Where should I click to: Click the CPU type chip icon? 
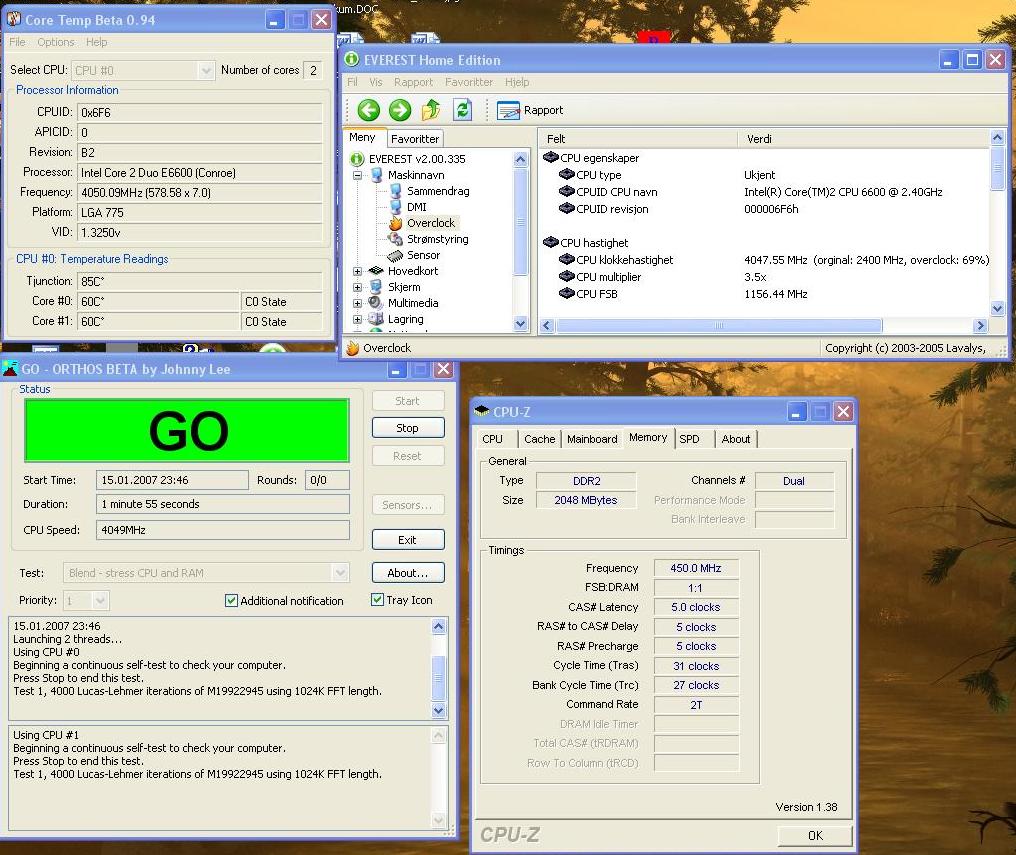(x=566, y=174)
